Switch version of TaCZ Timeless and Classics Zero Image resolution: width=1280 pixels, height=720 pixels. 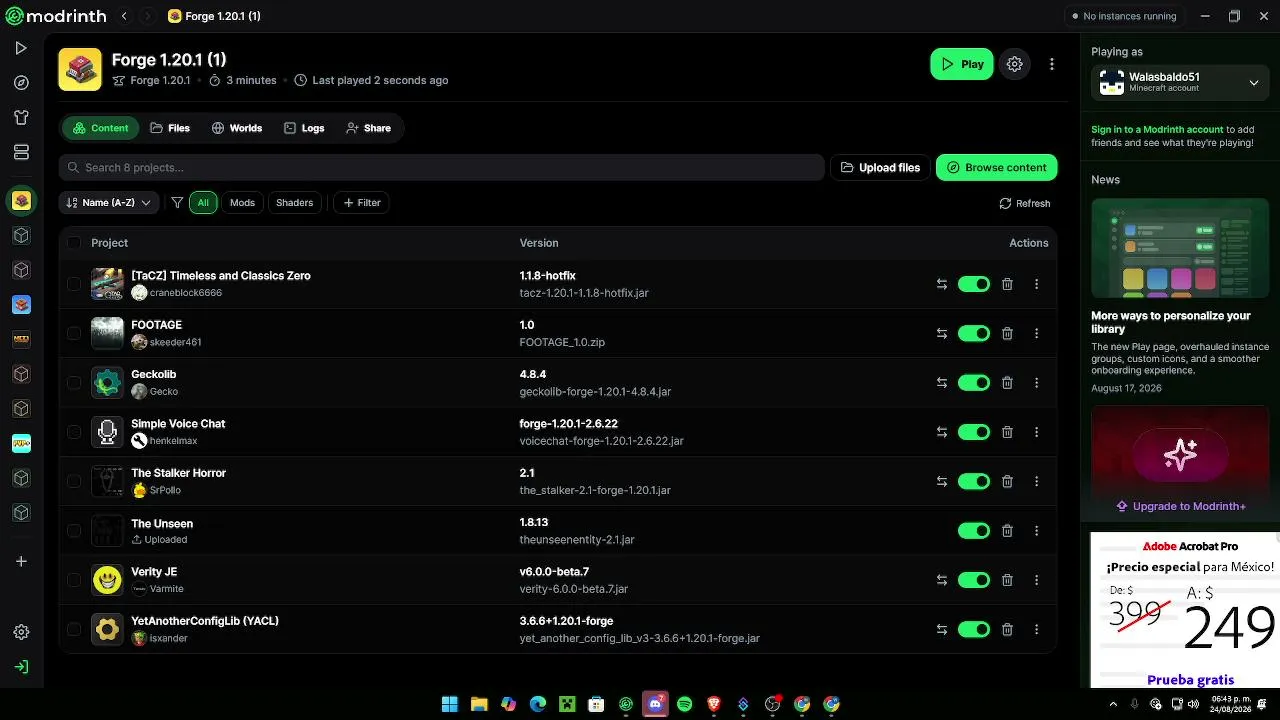[941, 284]
